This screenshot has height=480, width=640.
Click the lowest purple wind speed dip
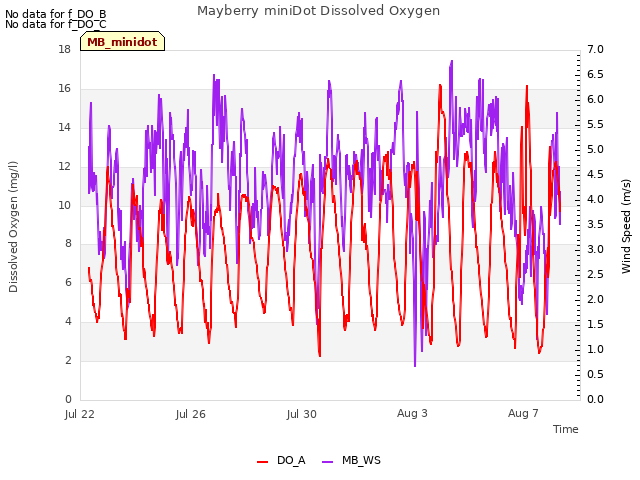(415, 366)
